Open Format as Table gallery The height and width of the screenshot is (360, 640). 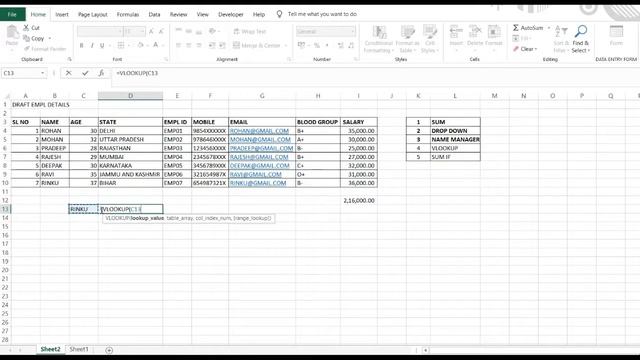pos(407,39)
